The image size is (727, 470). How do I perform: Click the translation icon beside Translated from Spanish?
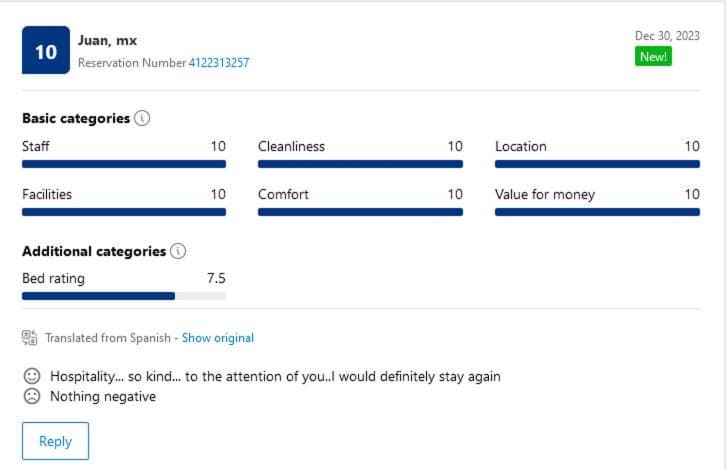point(30,337)
